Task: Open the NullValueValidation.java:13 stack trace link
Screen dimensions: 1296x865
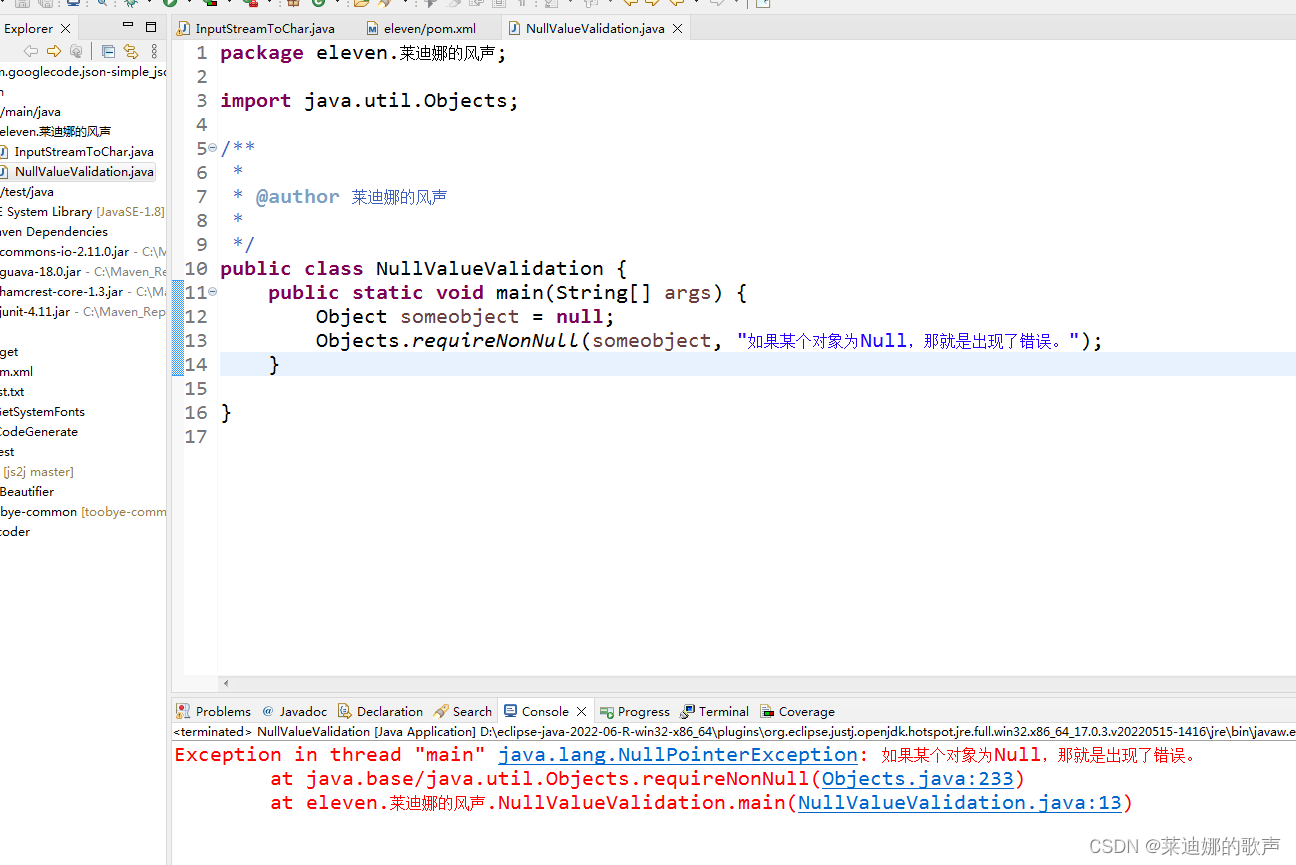Action: [958, 802]
